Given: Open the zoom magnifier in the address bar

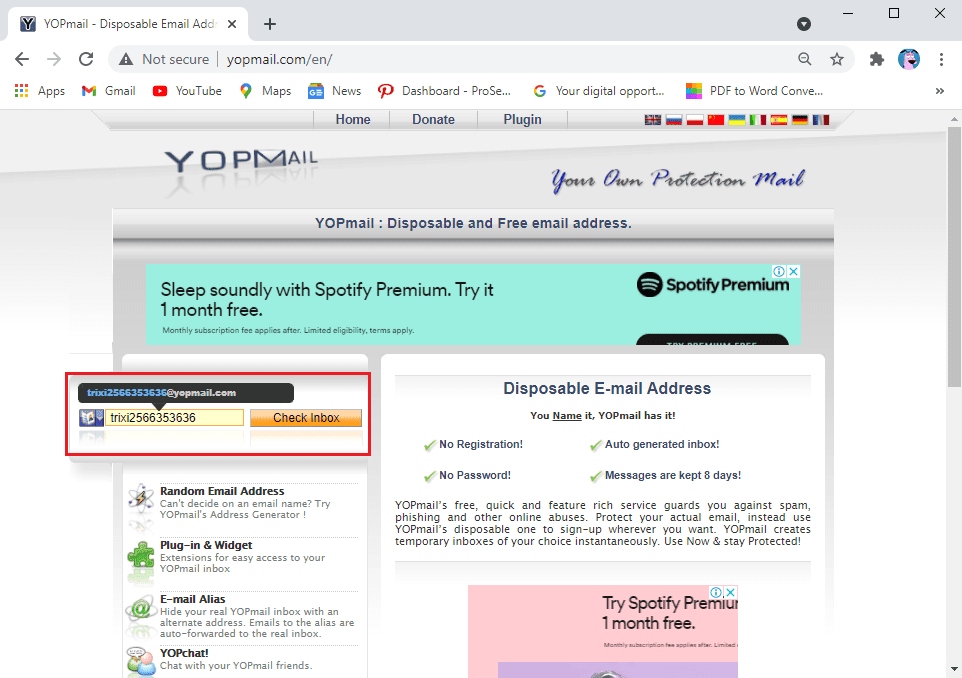Looking at the screenshot, I should click(x=804, y=59).
